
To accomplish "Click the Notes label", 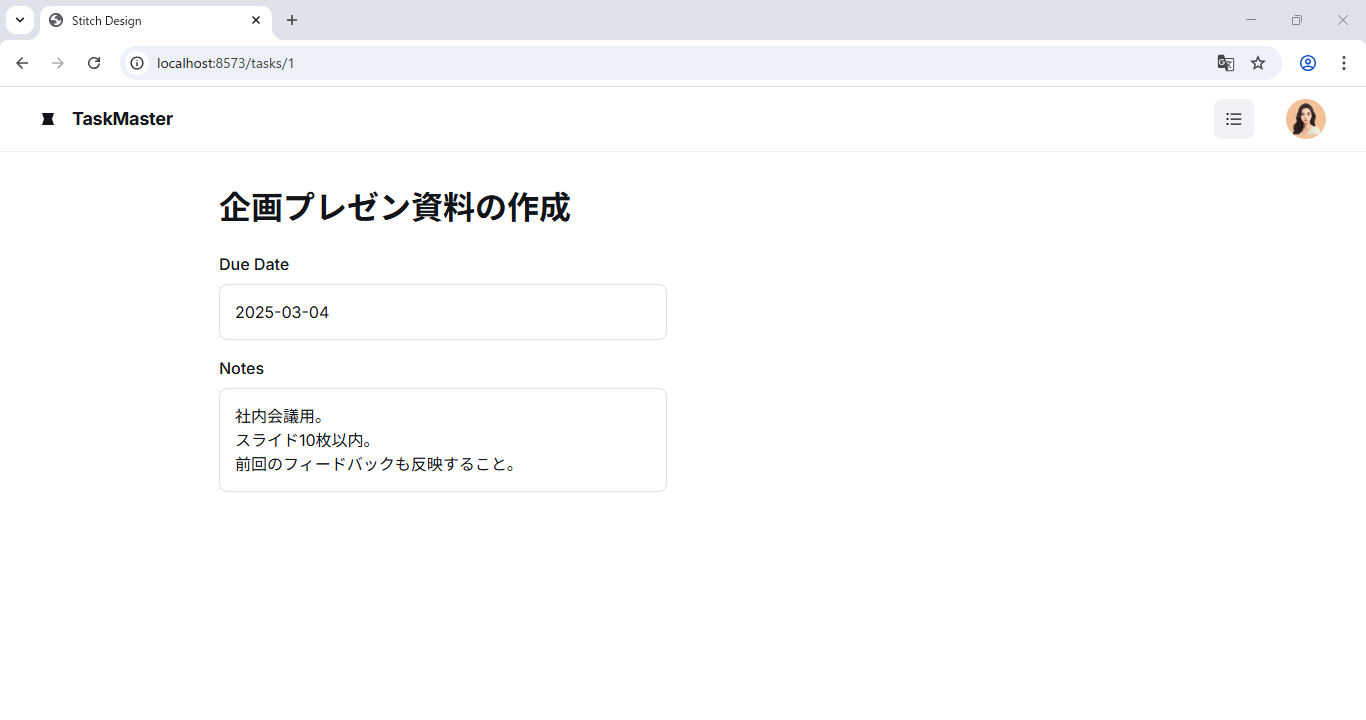I will coord(242,369).
